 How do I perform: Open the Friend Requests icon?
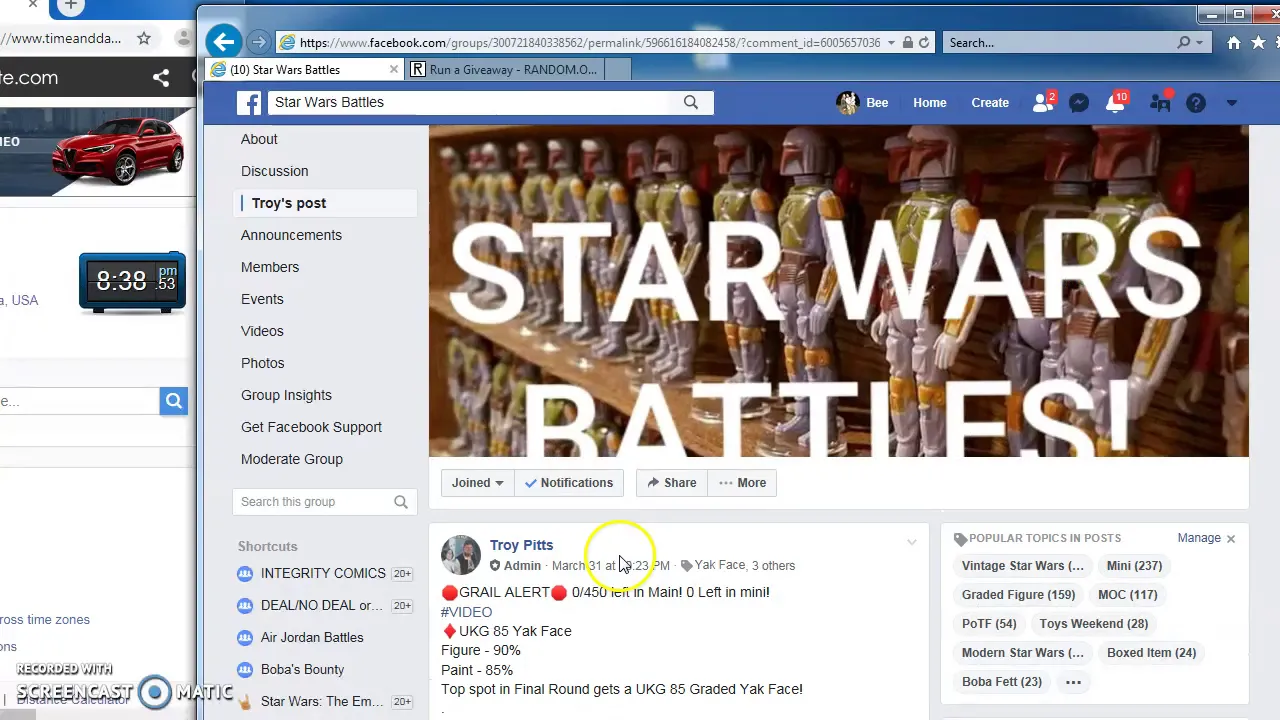(1043, 102)
